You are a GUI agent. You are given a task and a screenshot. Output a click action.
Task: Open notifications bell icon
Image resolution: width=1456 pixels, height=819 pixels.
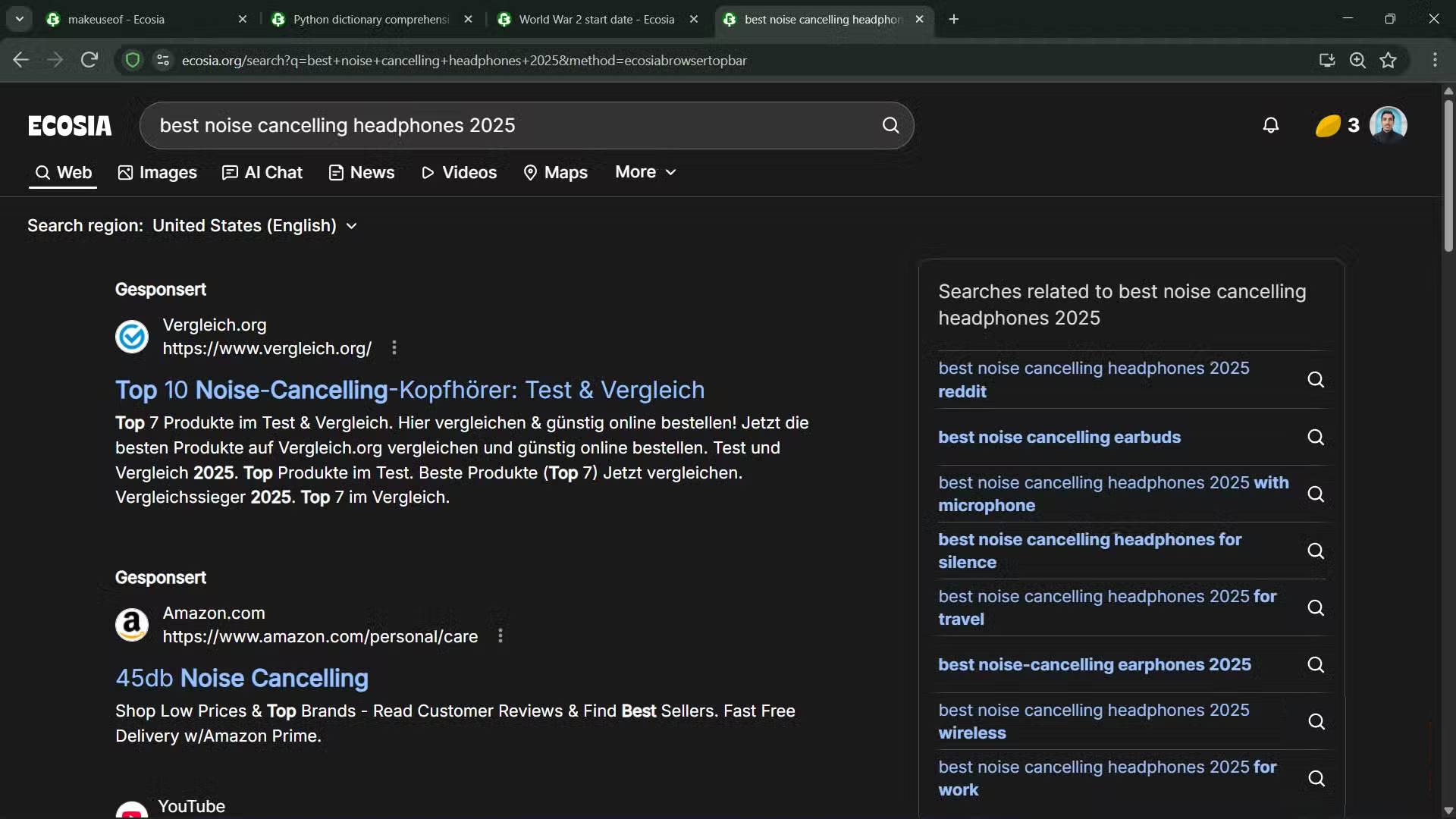[x=1271, y=125]
